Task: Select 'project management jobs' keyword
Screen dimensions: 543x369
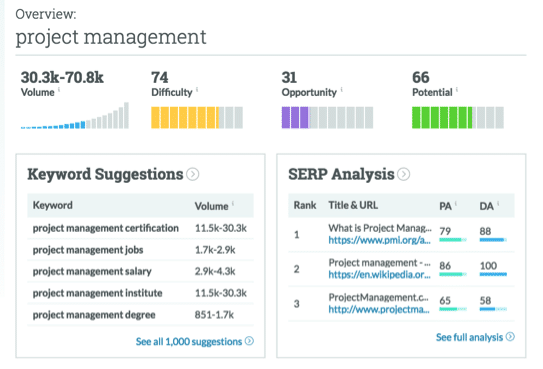Action: (88, 250)
